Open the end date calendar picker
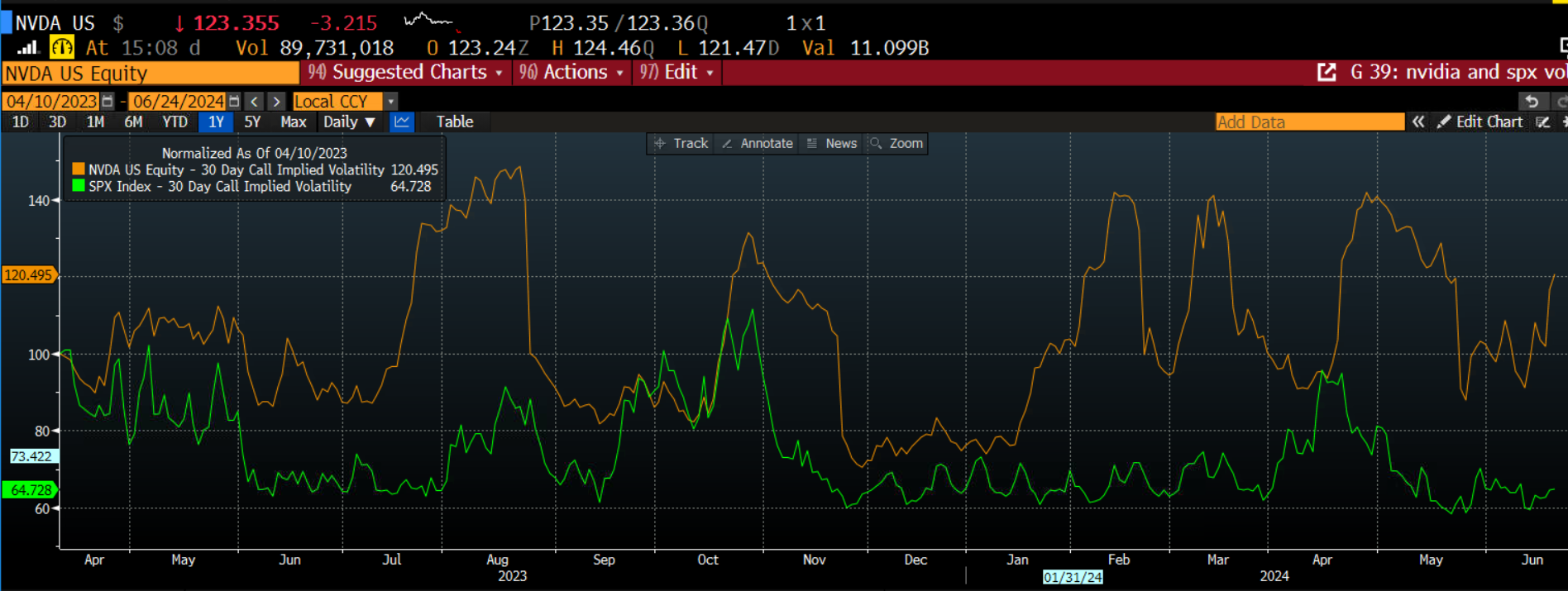This screenshot has width=1568, height=591. click(x=234, y=101)
